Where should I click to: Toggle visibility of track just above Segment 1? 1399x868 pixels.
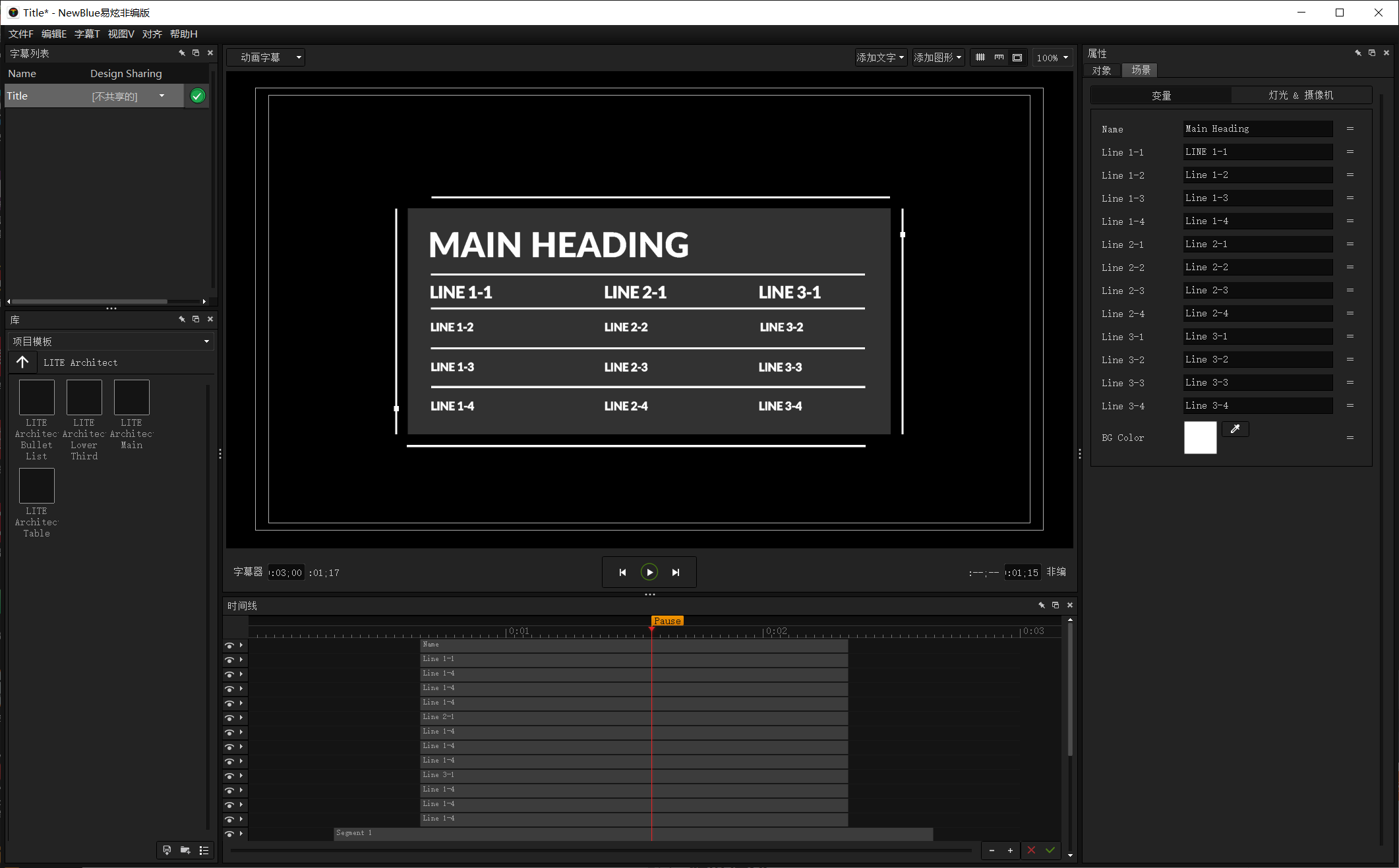[x=229, y=819]
